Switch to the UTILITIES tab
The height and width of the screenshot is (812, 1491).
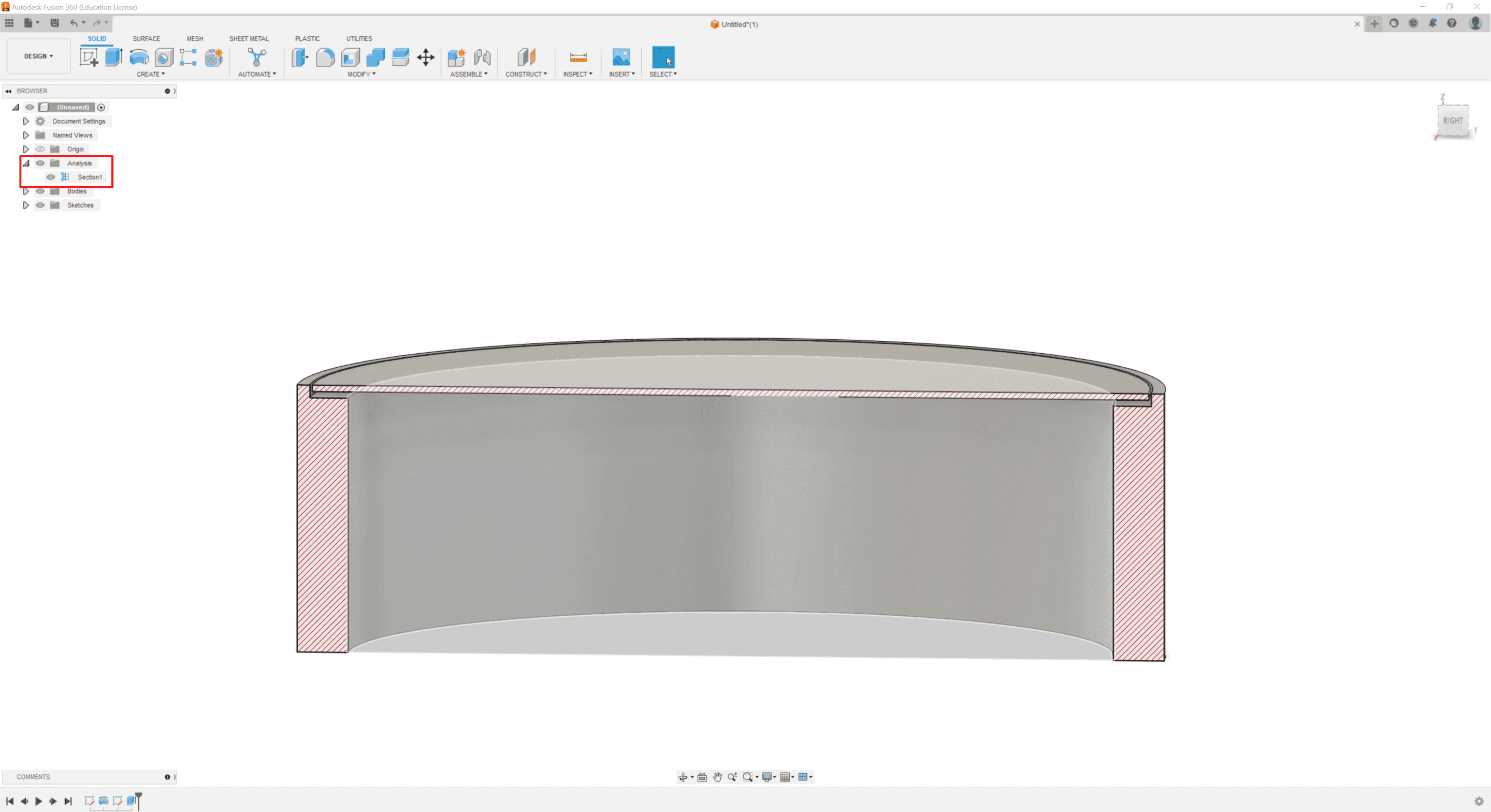coord(359,39)
